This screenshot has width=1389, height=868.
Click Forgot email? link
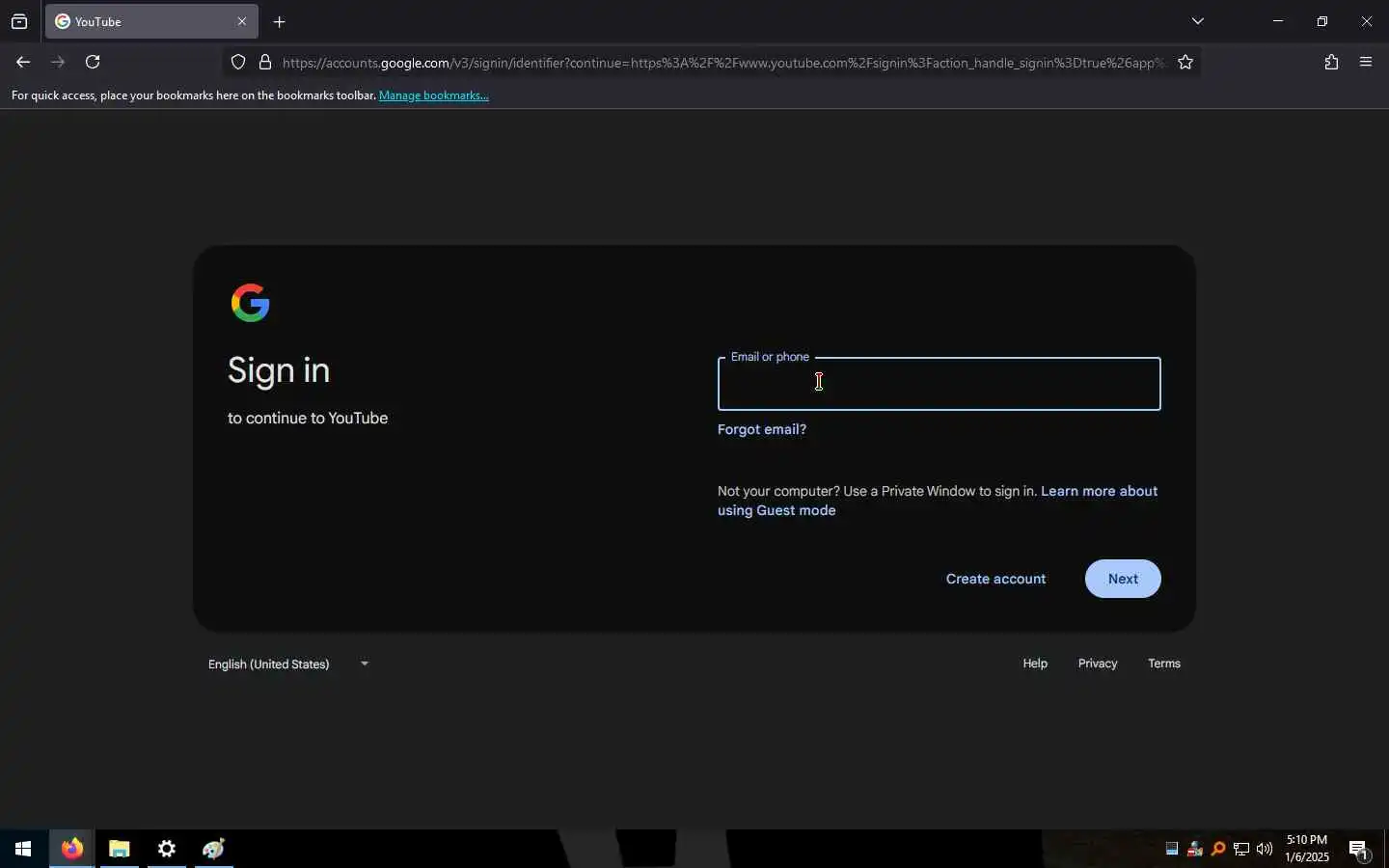(x=762, y=429)
